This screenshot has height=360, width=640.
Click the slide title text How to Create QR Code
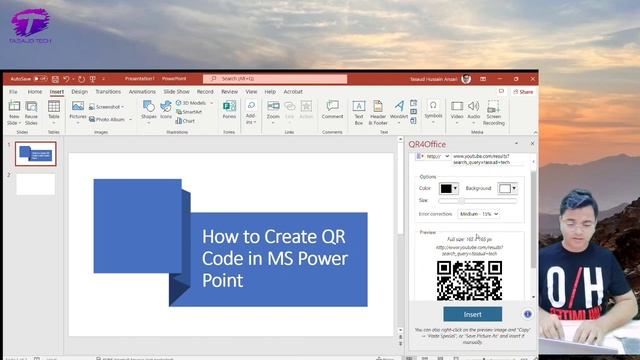[275, 258]
